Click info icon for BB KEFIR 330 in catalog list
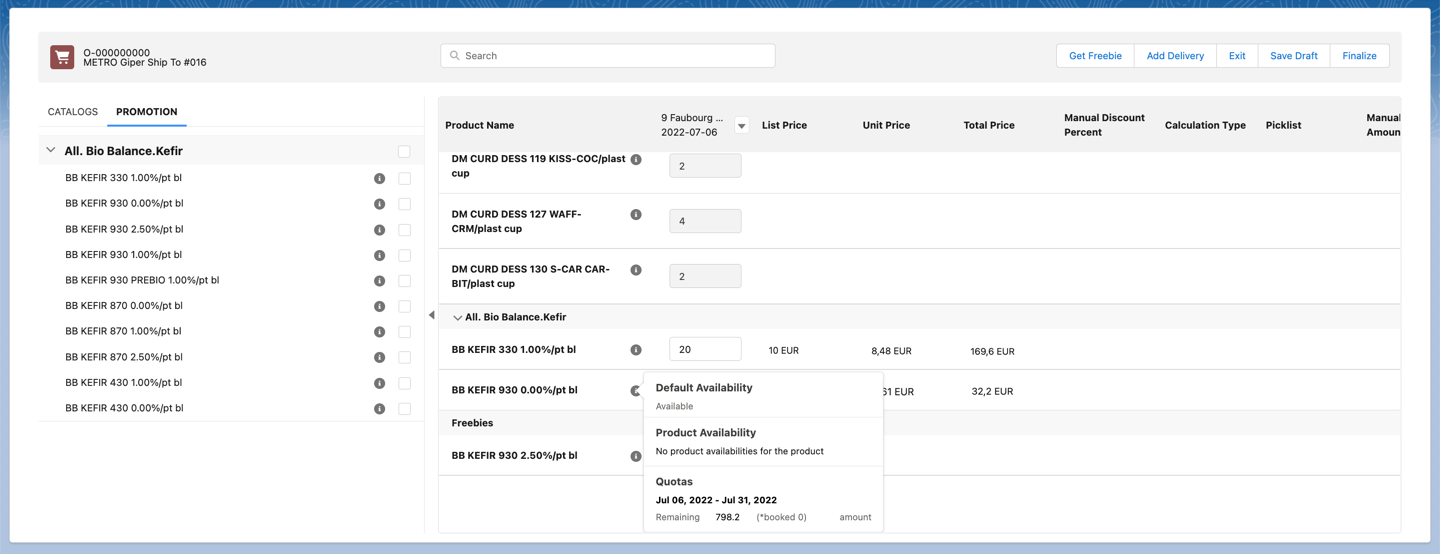Screen dimensions: 1440x554 pos(379,179)
